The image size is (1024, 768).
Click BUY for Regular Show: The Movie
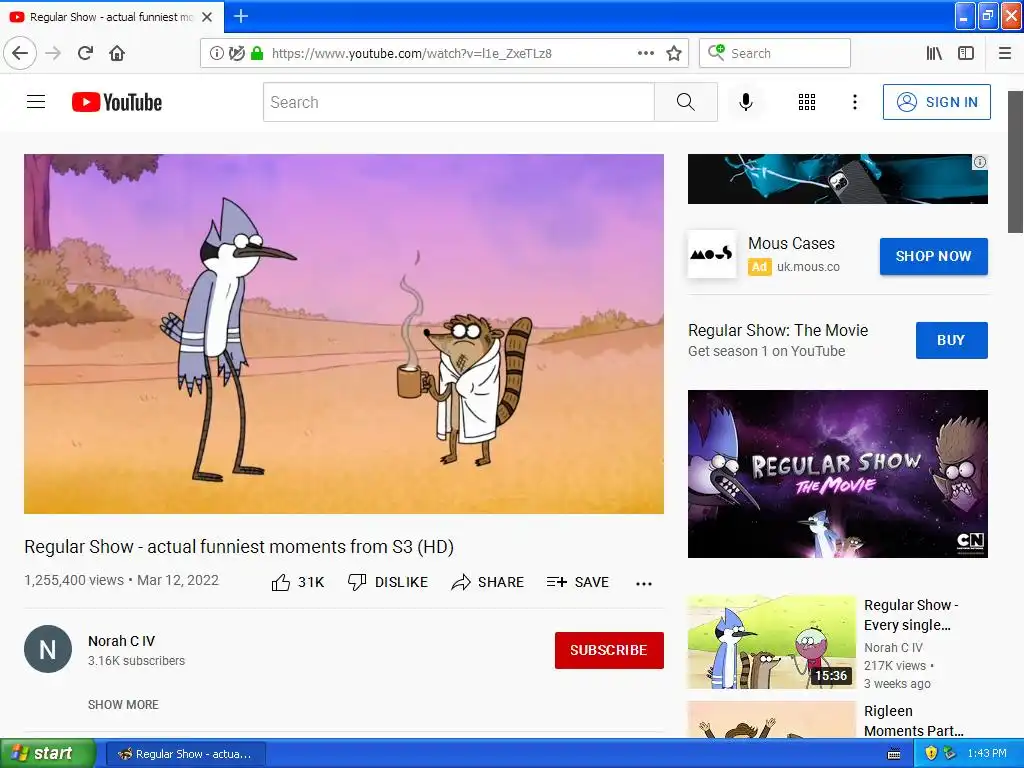pos(952,340)
